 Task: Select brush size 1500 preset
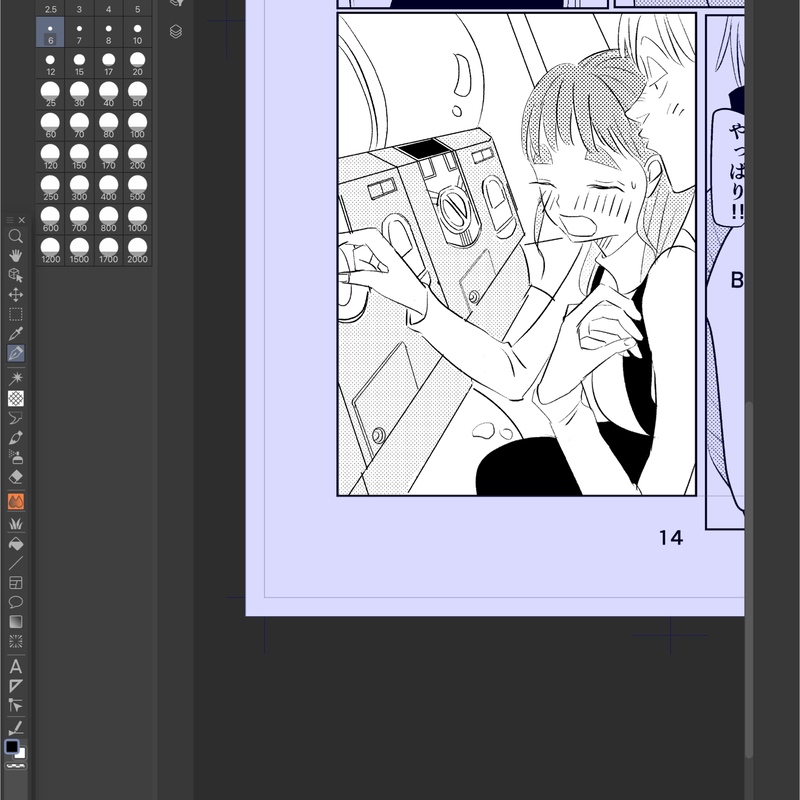79,250
